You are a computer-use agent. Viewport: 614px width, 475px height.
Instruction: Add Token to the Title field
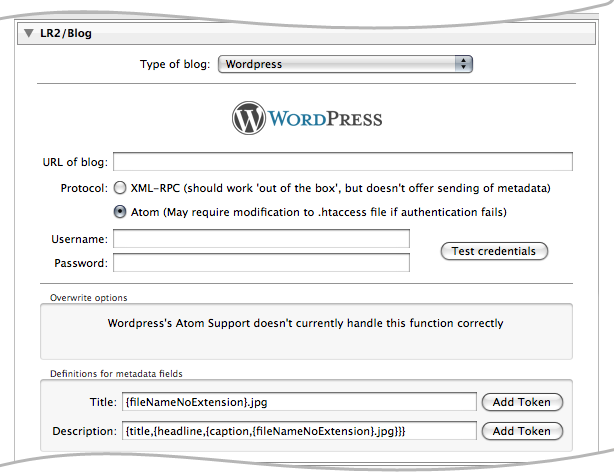[x=521, y=402]
